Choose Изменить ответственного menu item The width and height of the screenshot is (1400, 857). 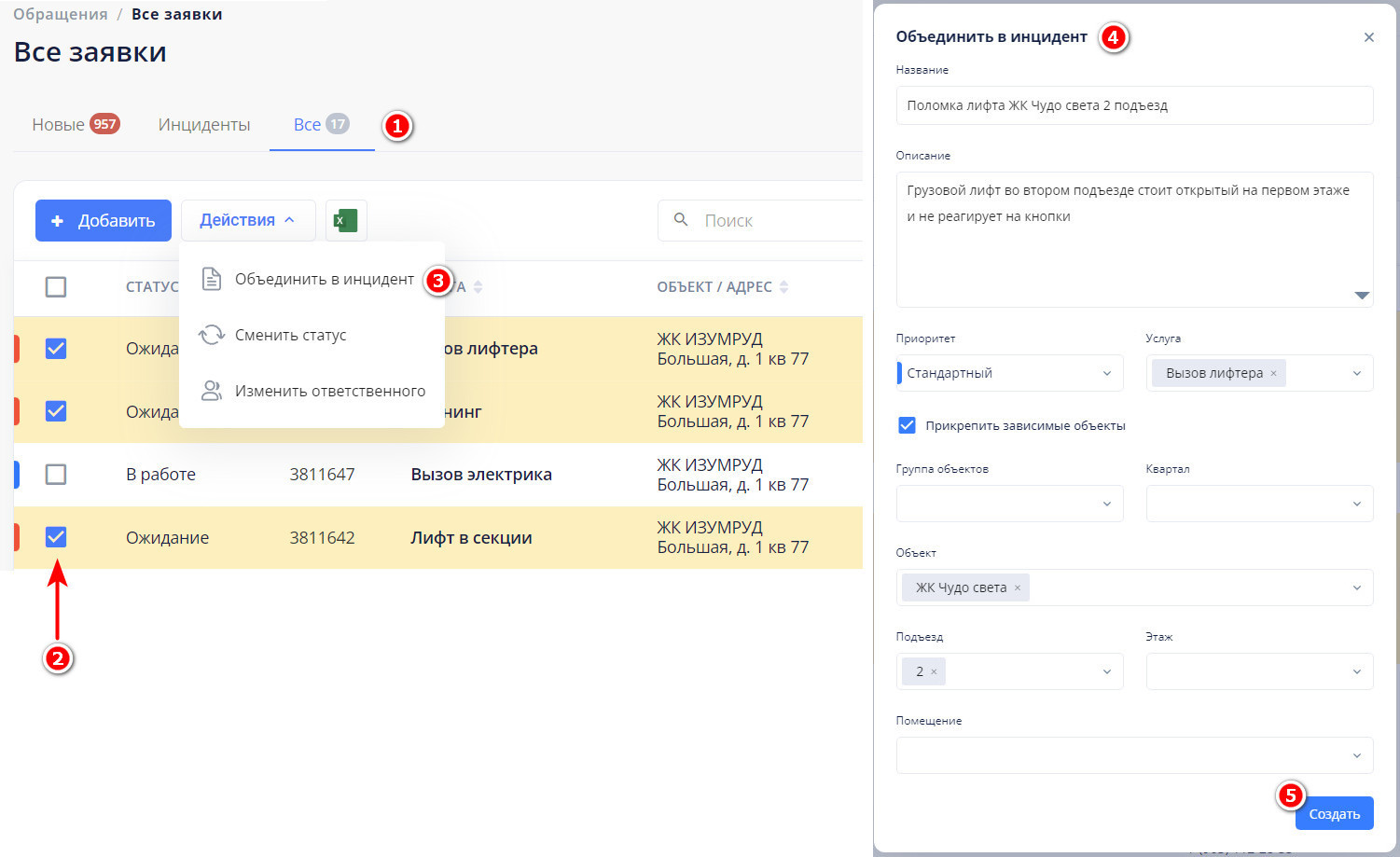312,391
